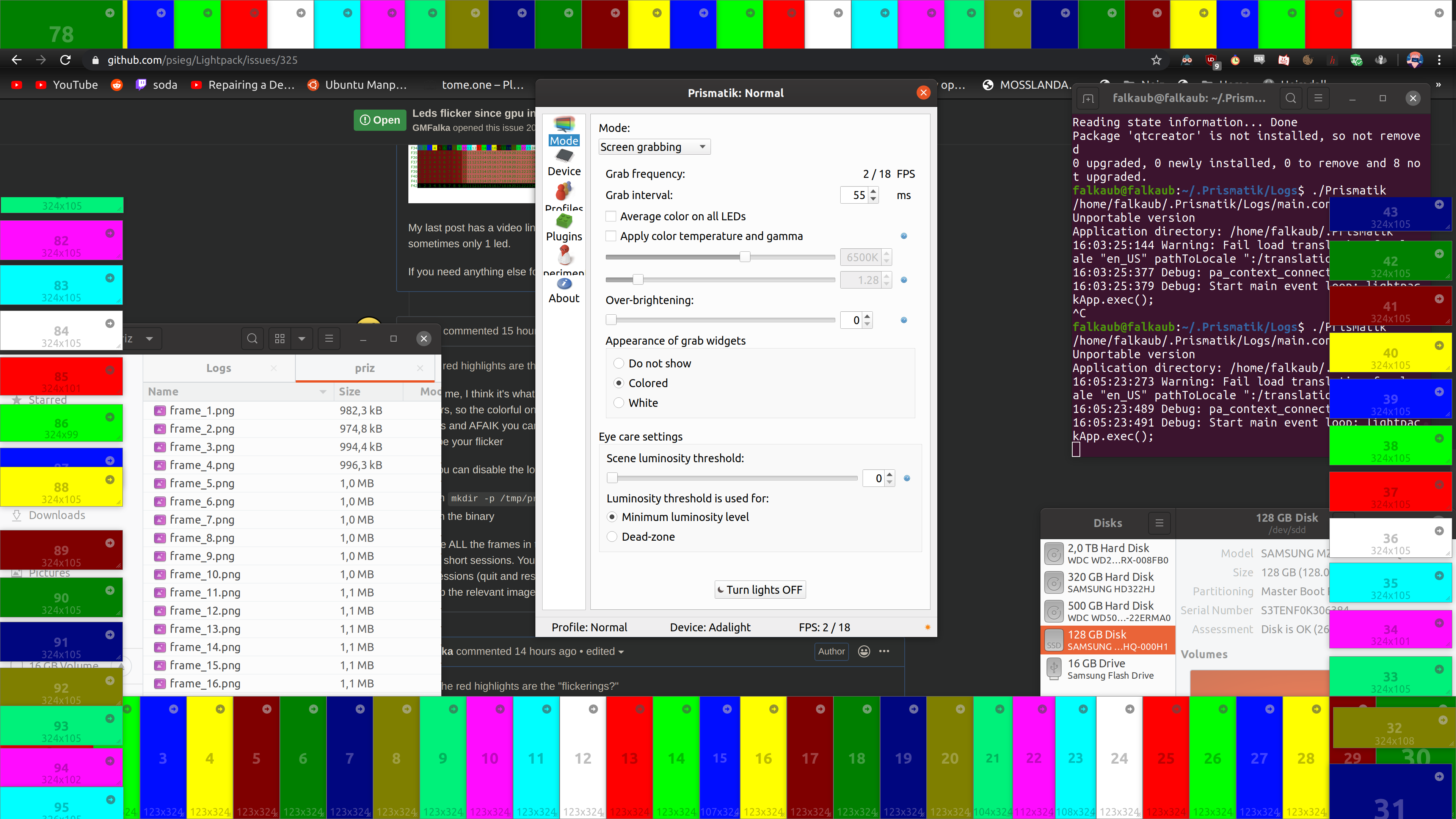This screenshot has height=819, width=1456.
Task: Click the search icon in file manager
Action: pyautogui.click(x=252, y=338)
